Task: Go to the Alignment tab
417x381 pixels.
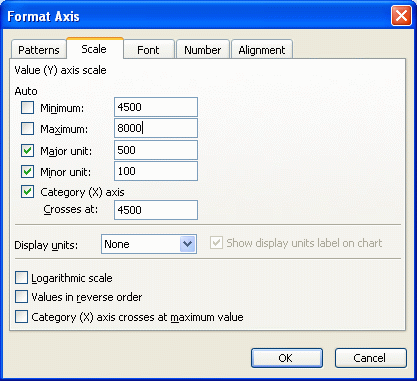Action: [262, 50]
